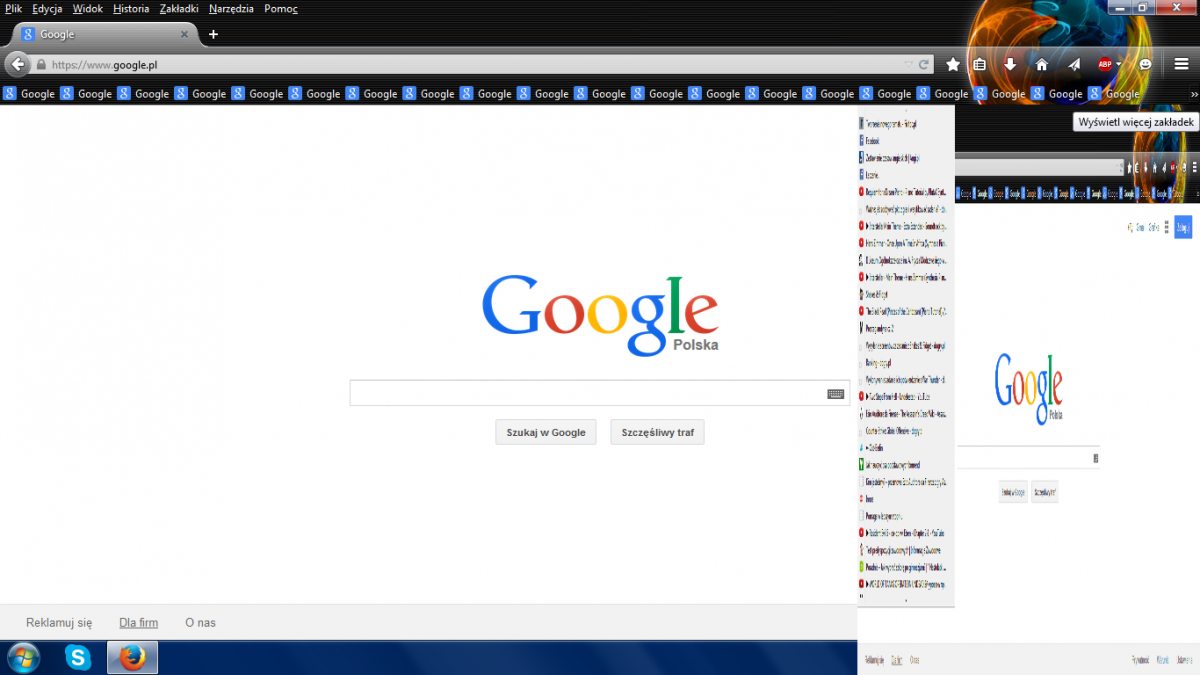Image resolution: width=1200 pixels, height=675 pixels.
Task: Open the on-screen keyboard icon in search box
Action: point(836,394)
